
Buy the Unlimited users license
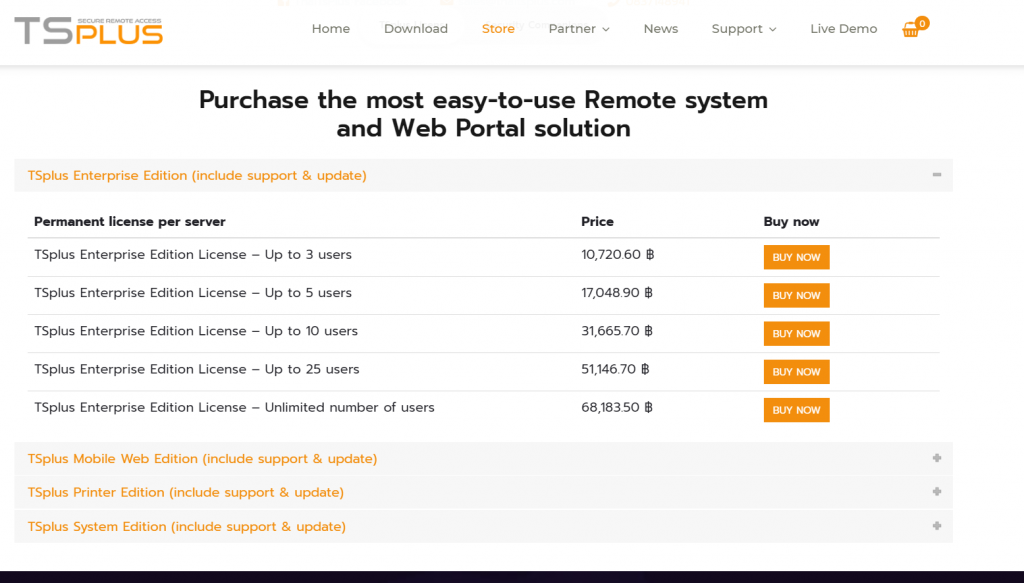[x=796, y=409]
